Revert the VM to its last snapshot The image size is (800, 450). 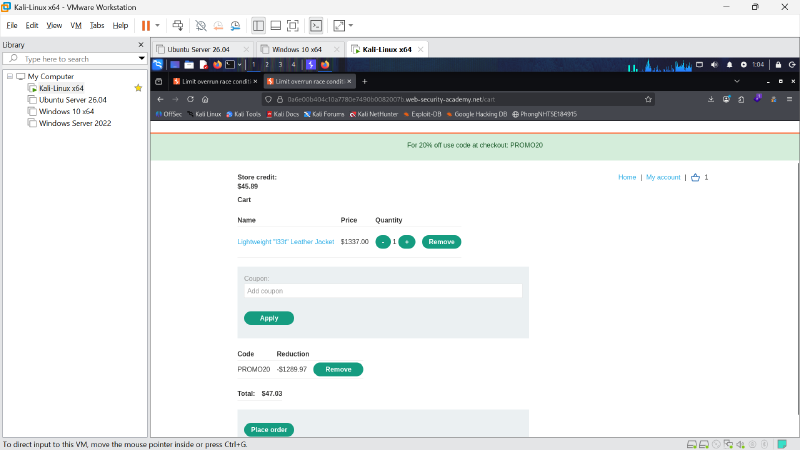(x=218, y=26)
